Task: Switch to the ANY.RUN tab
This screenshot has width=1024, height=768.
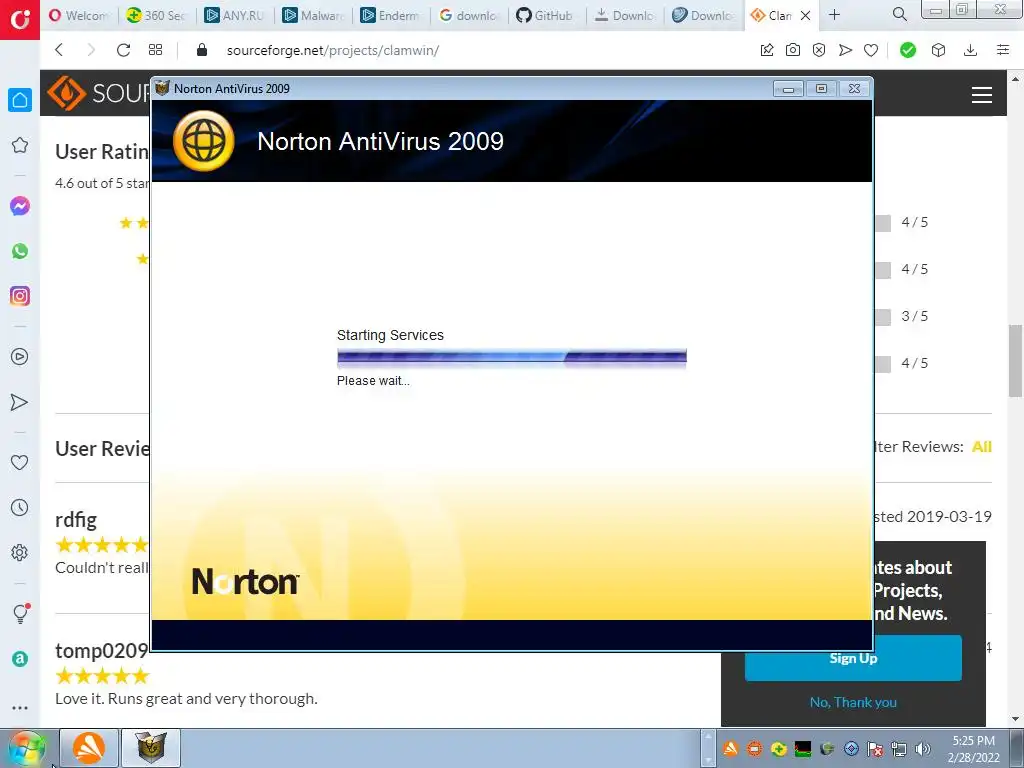Action: tap(235, 15)
